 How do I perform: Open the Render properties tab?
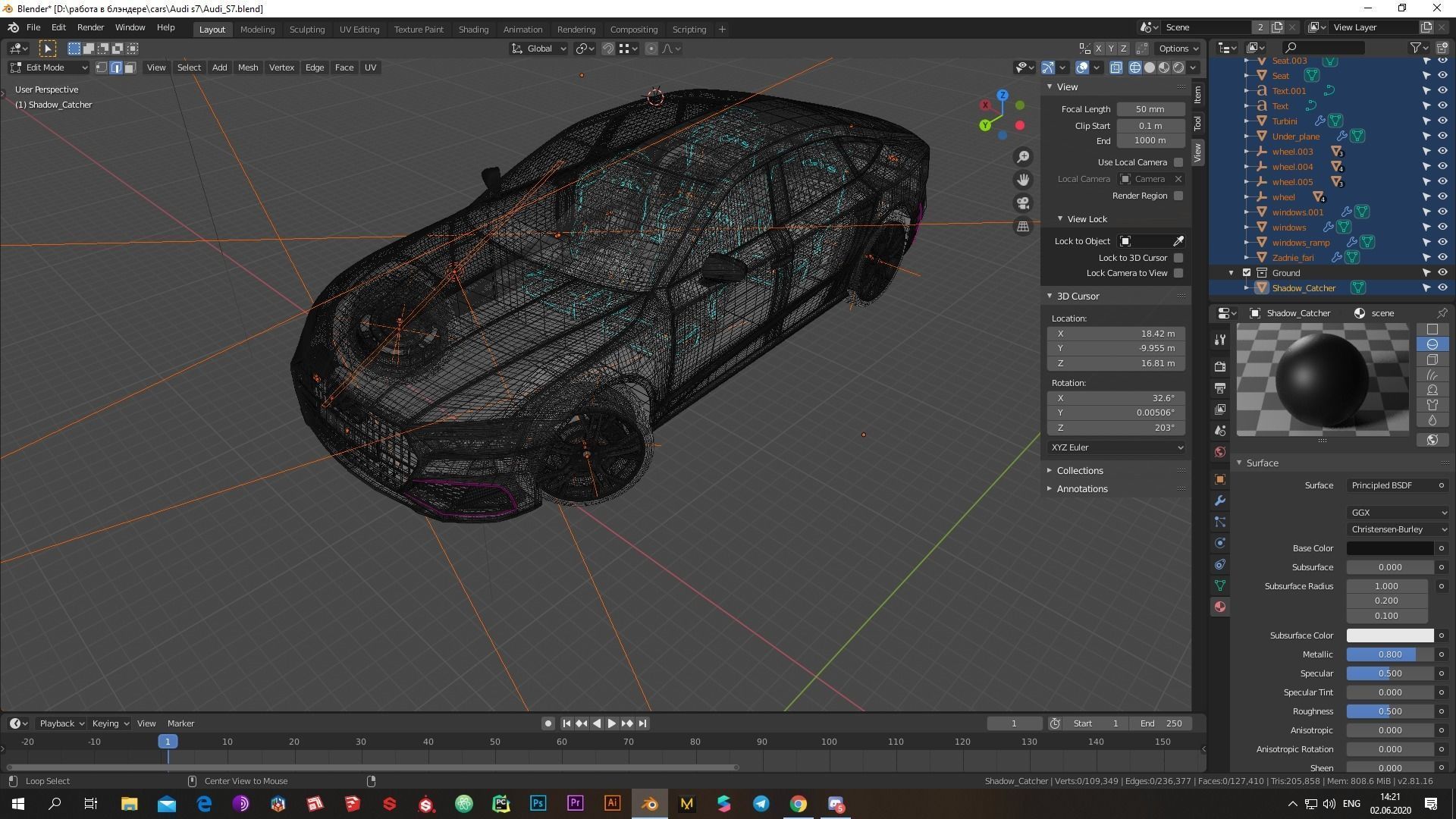tap(1219, 367)
